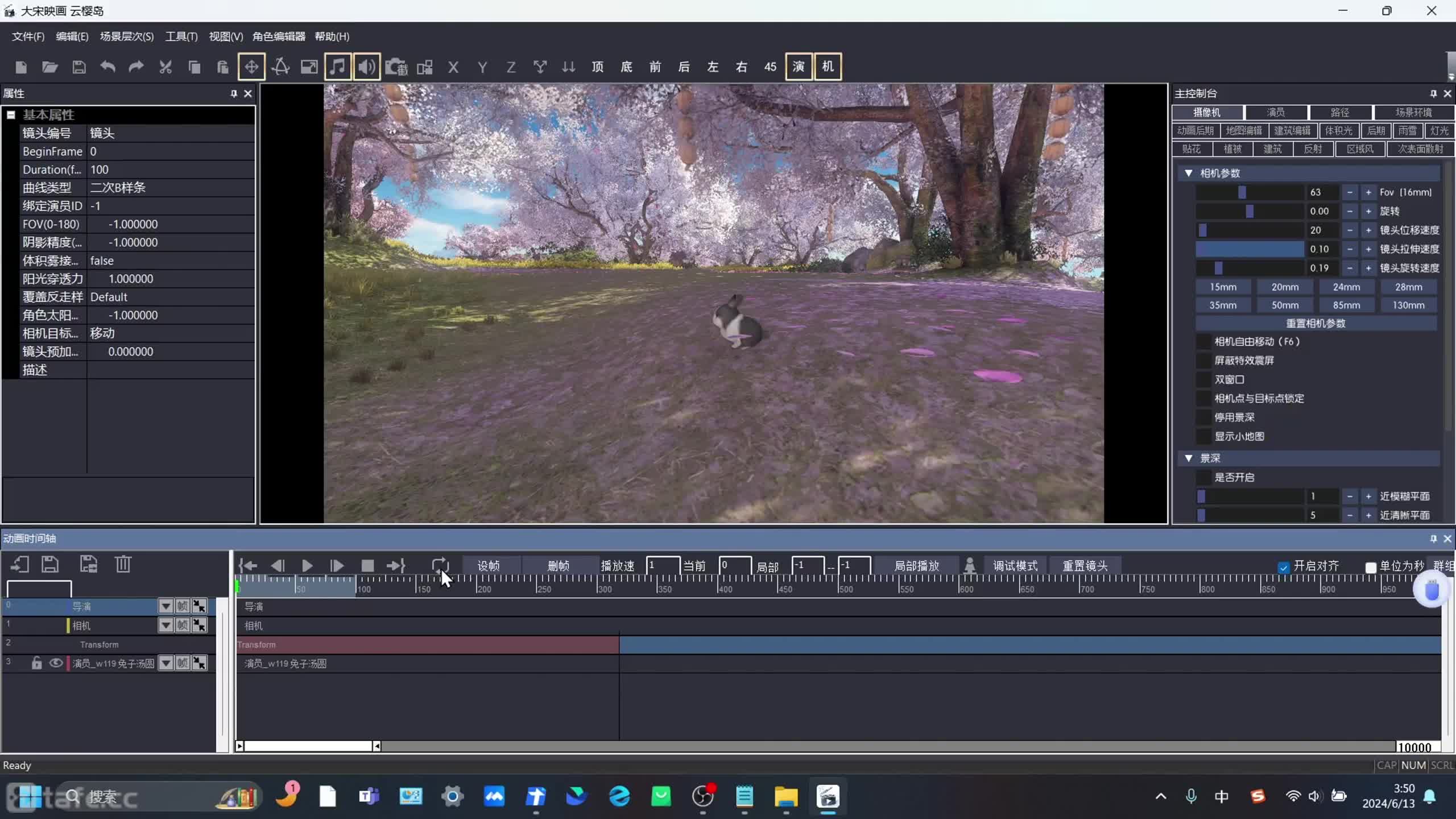This screenshot has height=819, width=1456.
Task: Enable the 停用景深 checkbox
Action: [x=1203, y=417]
